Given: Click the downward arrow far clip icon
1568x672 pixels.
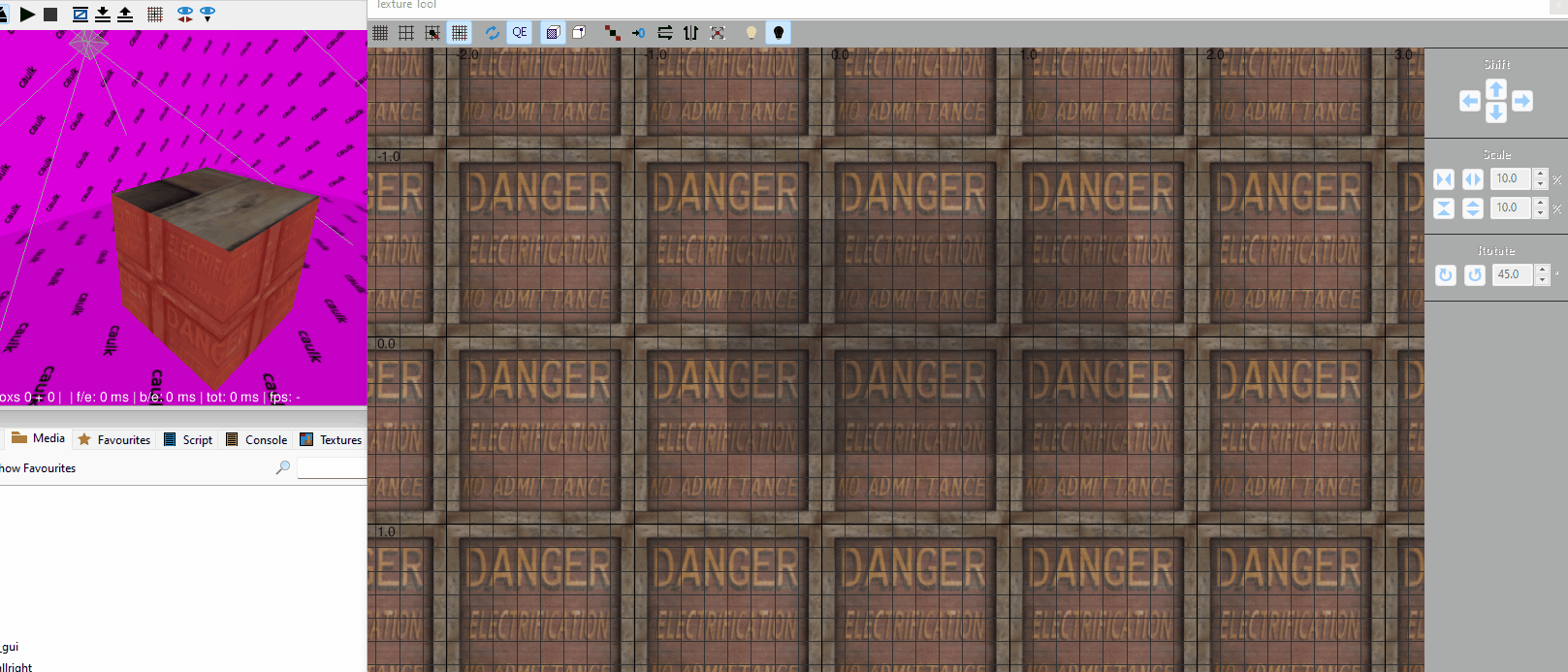Looking at the screenshot, I should (x=103, y=15).
